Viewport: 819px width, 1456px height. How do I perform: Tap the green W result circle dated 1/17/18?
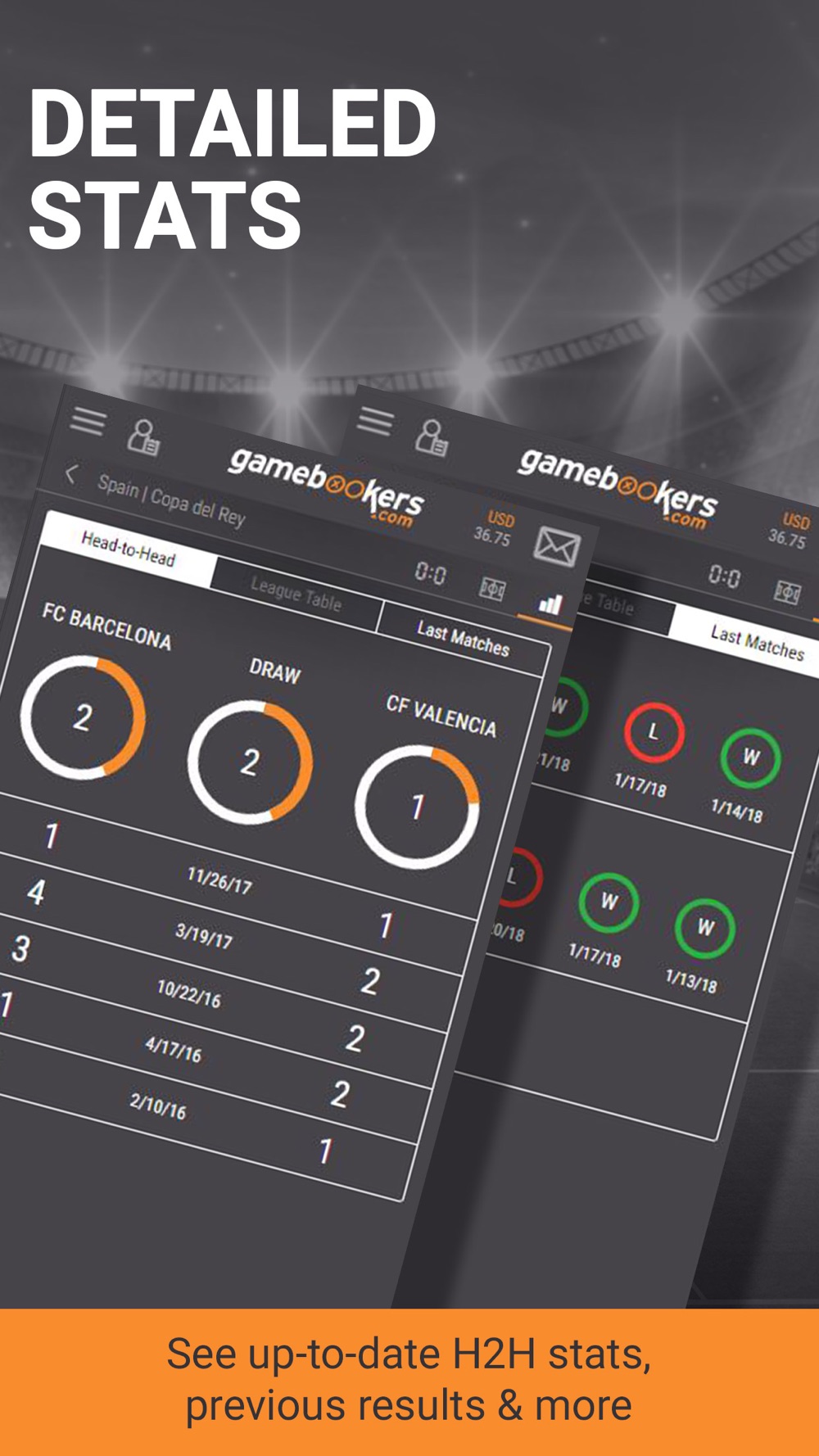[x=609, y=902]
